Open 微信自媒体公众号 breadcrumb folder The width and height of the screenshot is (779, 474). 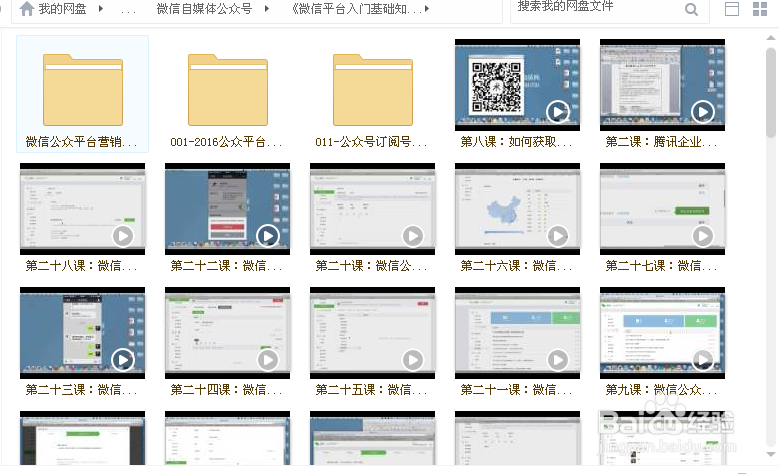pos(204,8)
